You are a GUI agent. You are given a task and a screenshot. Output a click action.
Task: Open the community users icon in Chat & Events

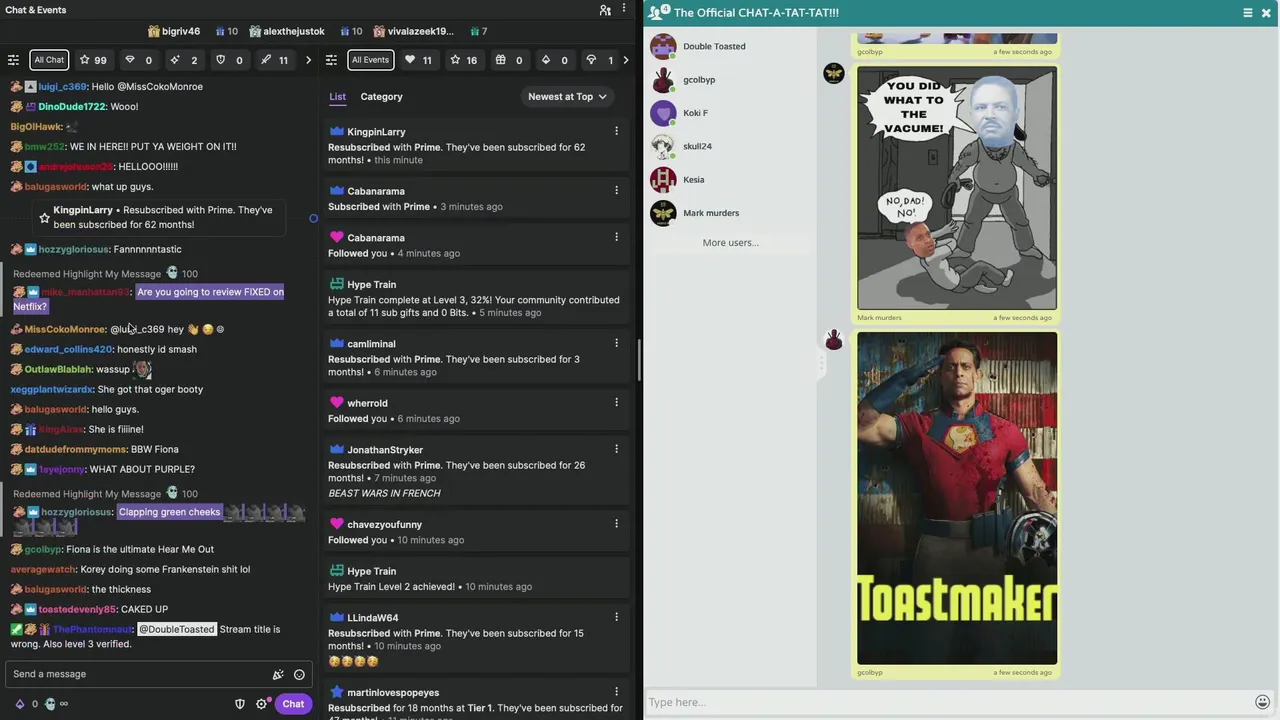click(x=605, y=10)
